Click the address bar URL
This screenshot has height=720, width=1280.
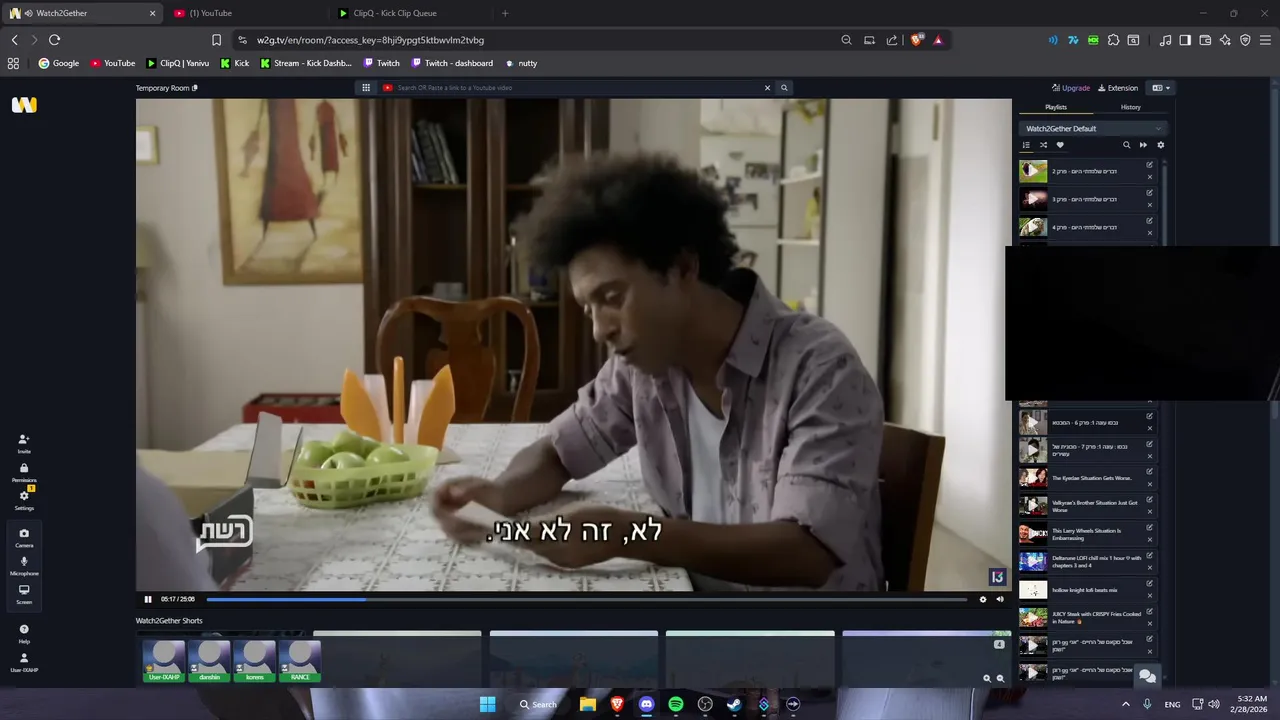[370, 40]
